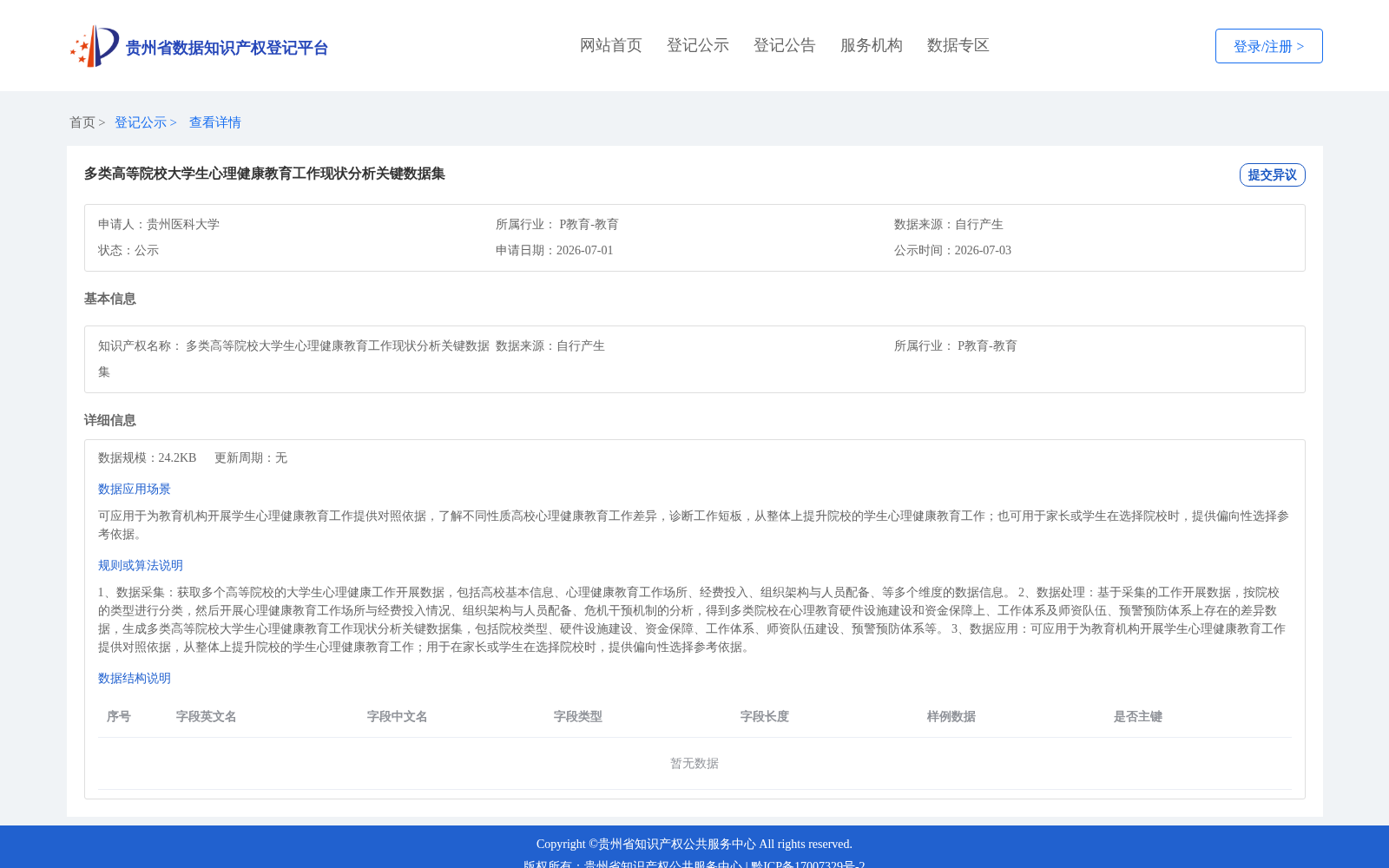Viewport: 1389px width, 868px height.
Task: Click 更新周期：无 text
Action: coord(251,457)
